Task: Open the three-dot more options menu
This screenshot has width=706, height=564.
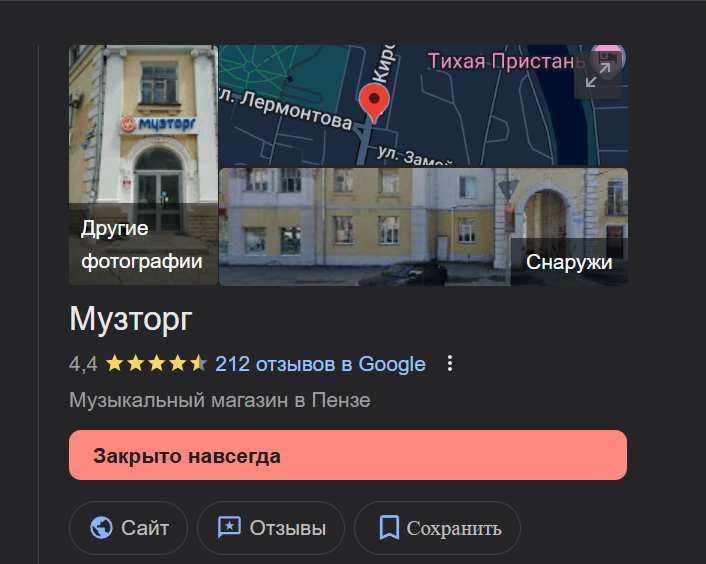Action: 450,363
